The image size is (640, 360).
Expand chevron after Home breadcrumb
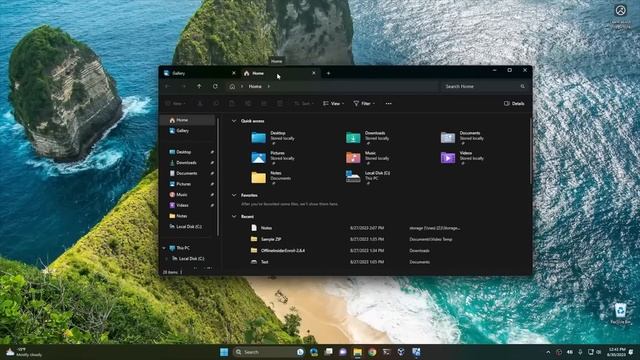point(269,87)
